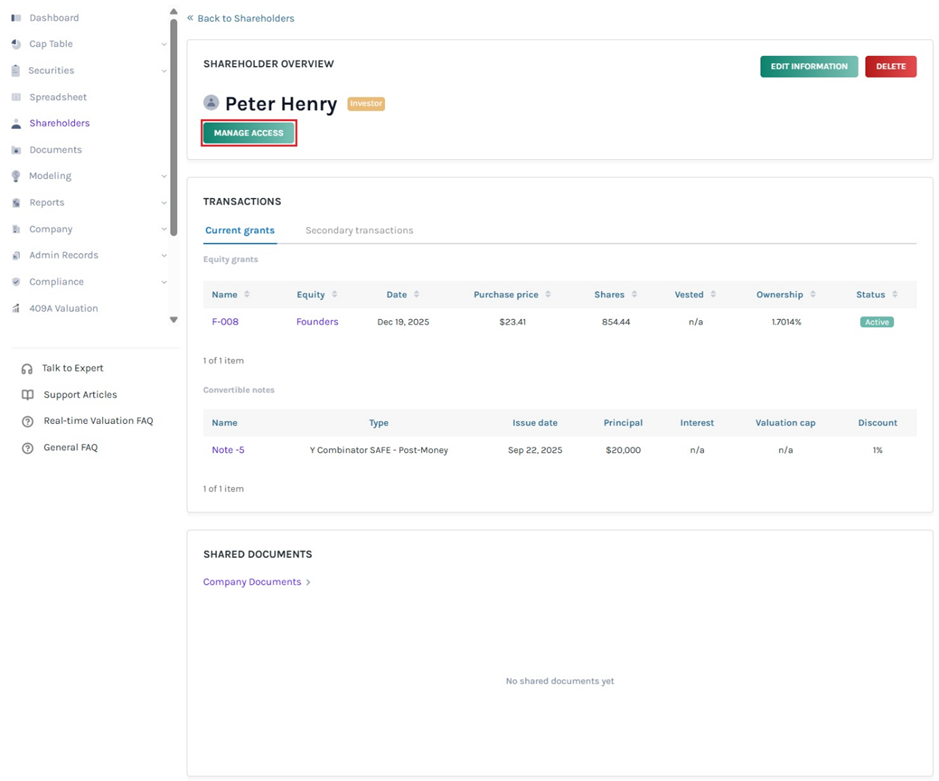Click sidebar scroll down arrow
The image size is (939, 781).
pos(174,320)
